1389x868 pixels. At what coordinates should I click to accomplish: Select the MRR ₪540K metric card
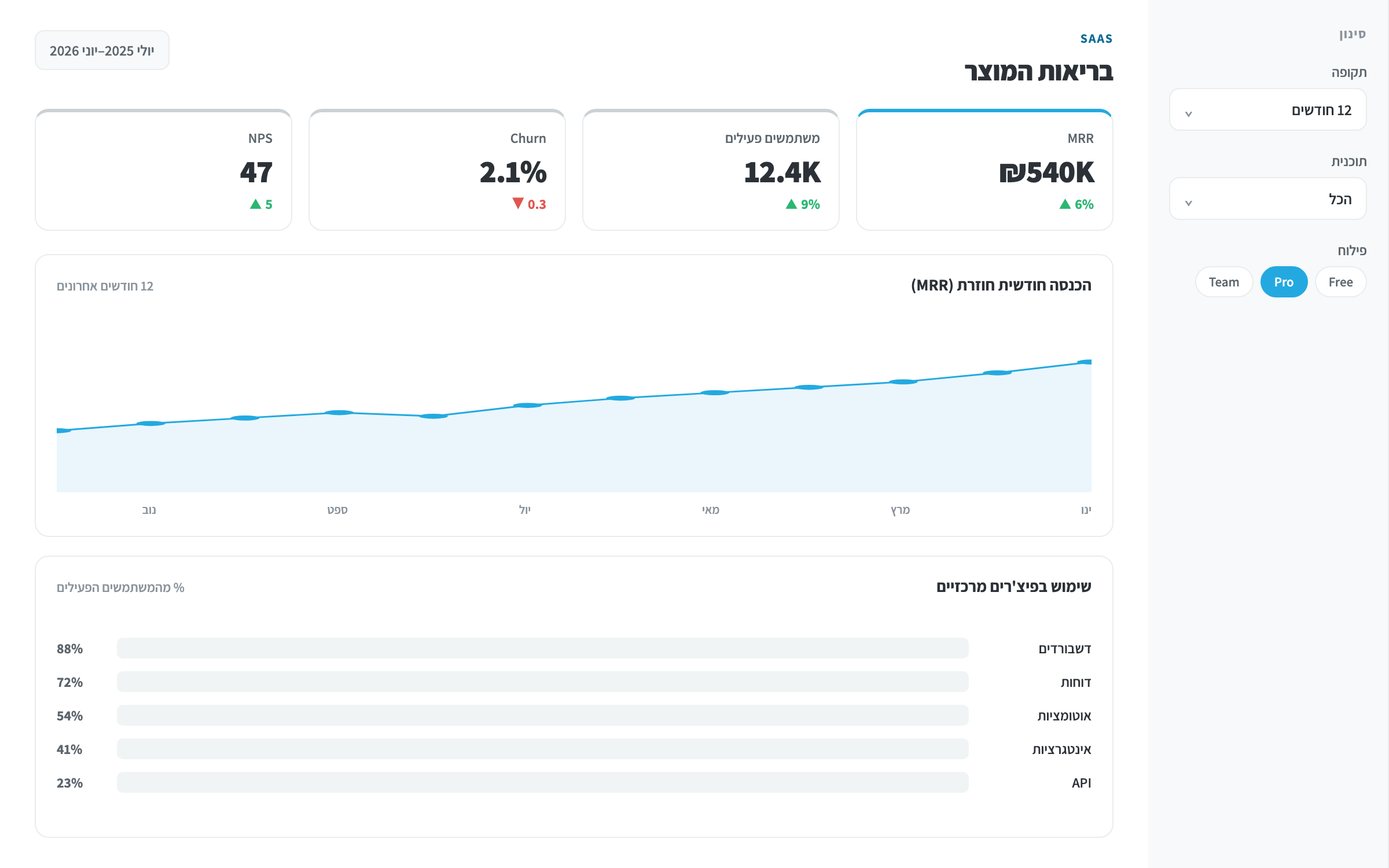click(x=984, y=170)
